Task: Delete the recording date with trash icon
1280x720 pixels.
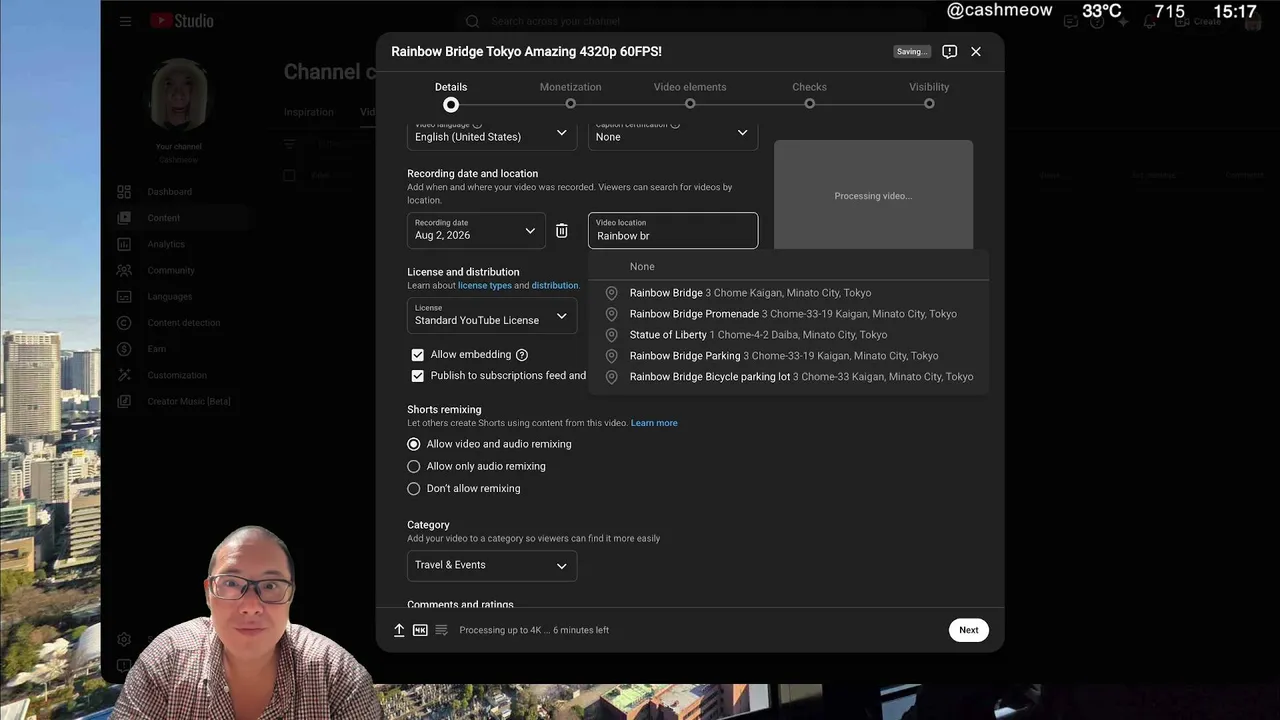Action: click(x=562, y=231)
